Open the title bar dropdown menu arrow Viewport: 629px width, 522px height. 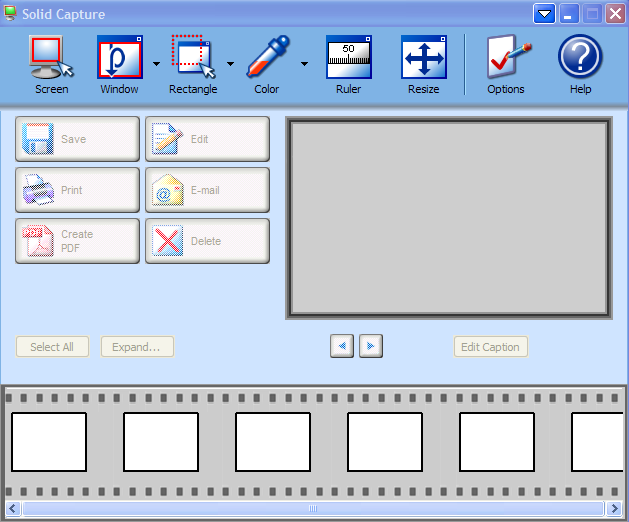[544, 14]
